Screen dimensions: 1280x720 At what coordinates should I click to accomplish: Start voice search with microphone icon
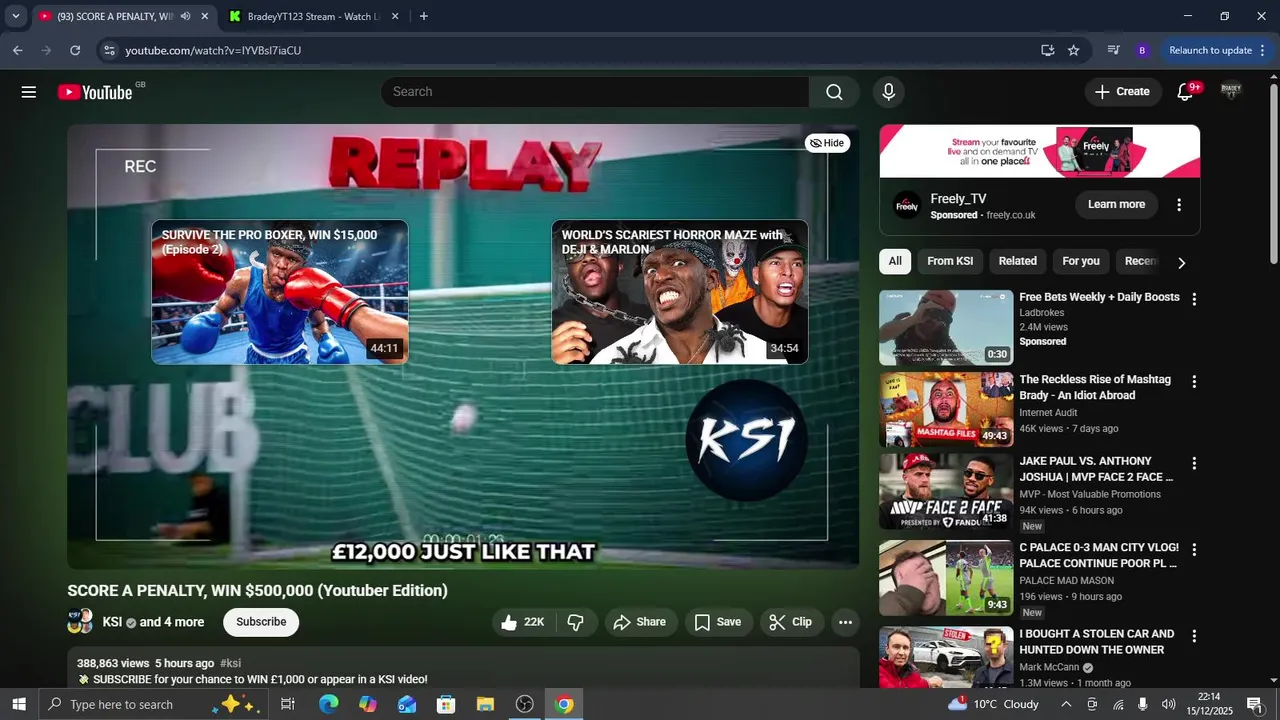click(x=888, y=92)
